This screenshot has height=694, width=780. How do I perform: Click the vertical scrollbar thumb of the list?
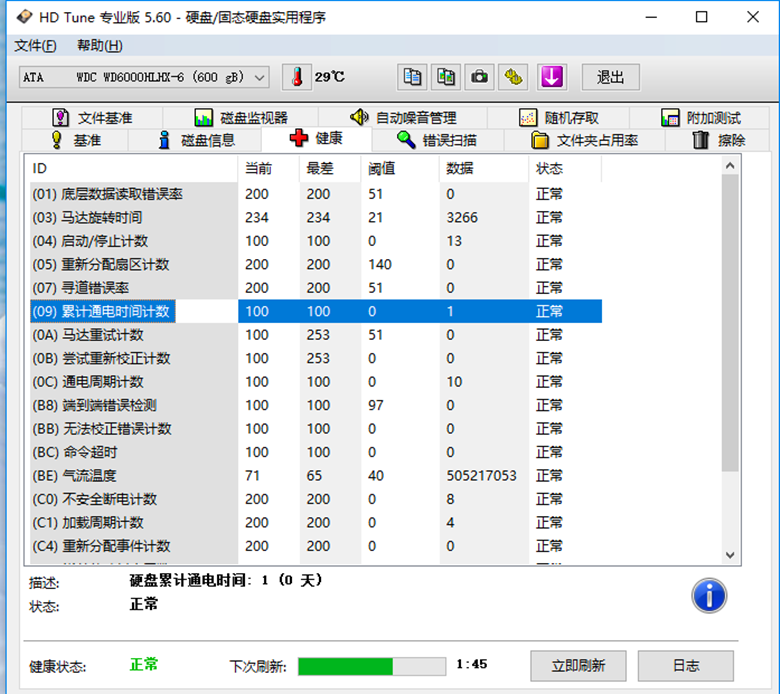click(730, 322)
